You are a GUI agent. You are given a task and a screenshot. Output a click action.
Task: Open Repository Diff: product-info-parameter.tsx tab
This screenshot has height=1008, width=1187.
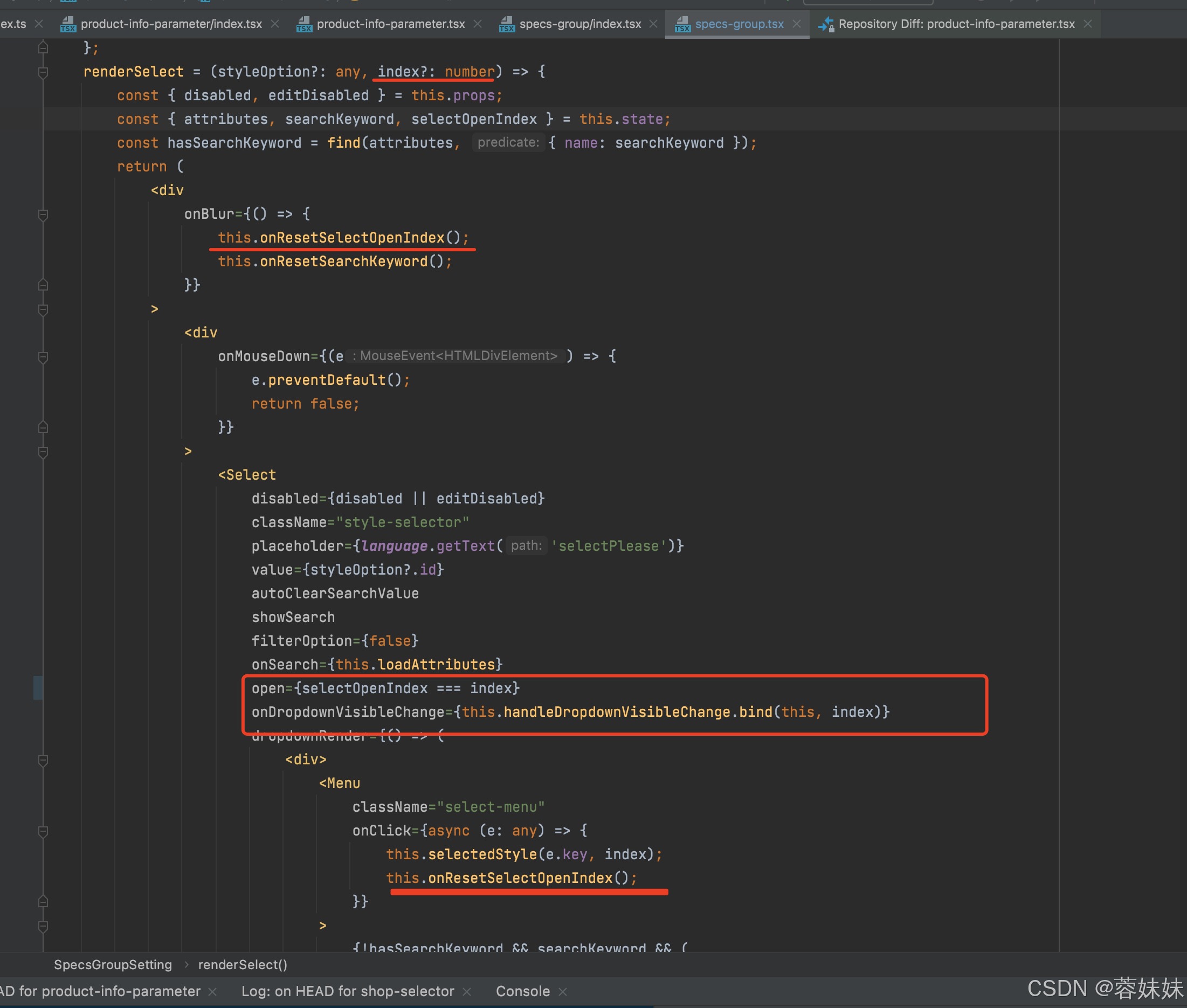point(956,24)
